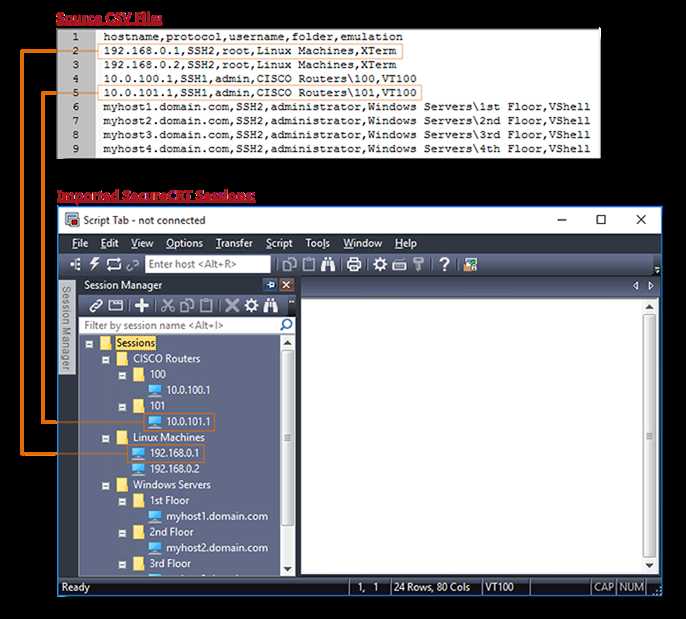This screenshot has height=619, width=686.
Task: Open the File menu
Action: pyautogui.click(x=80, y=243)
